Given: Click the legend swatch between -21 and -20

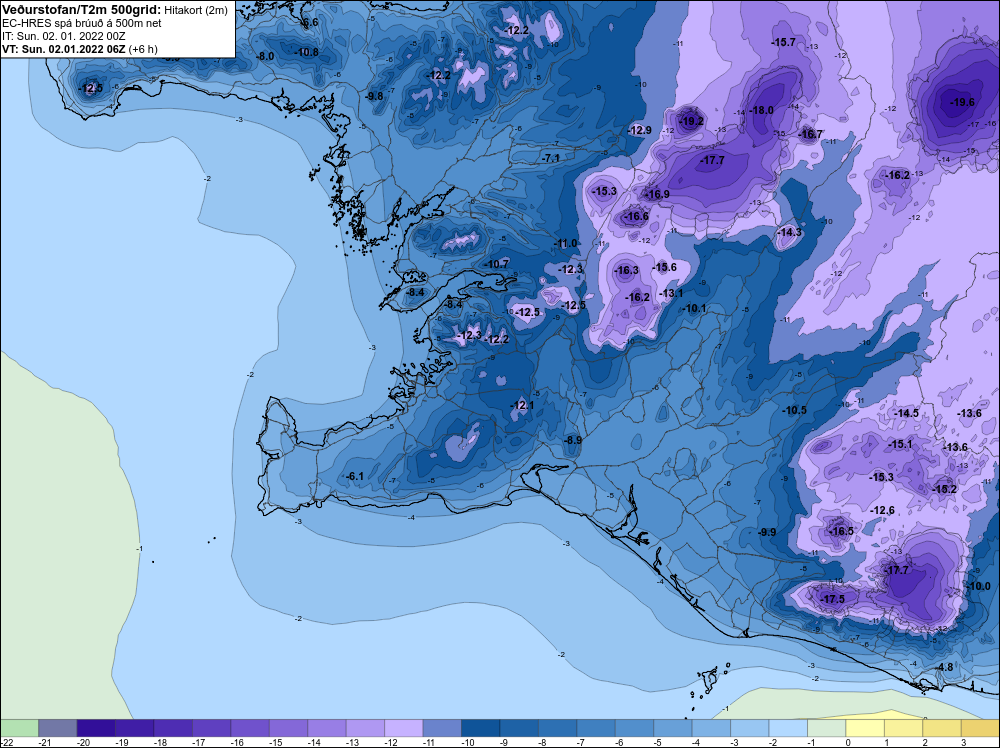Looking at the screenshot, I should [x=57, y=728].
